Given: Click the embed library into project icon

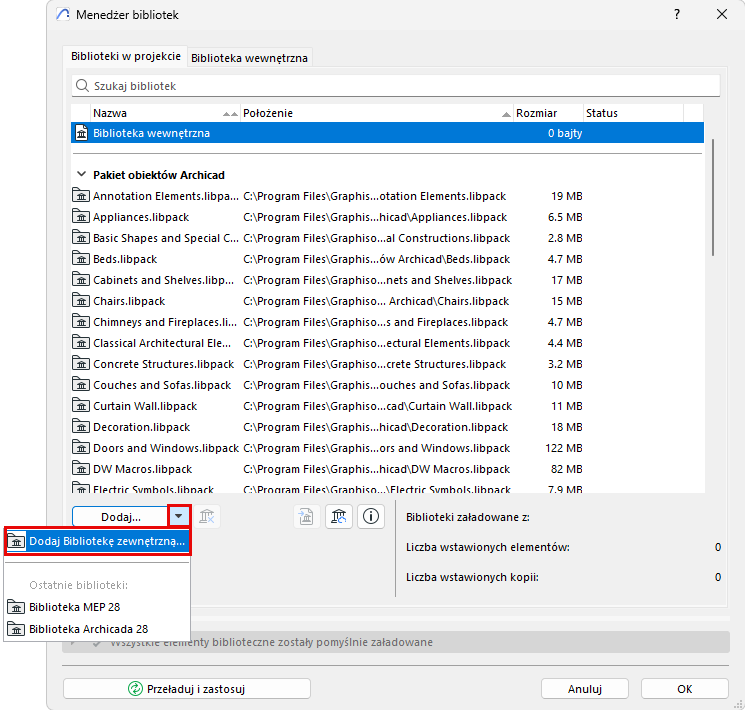Looking at the screenshot, I should 306,517.
